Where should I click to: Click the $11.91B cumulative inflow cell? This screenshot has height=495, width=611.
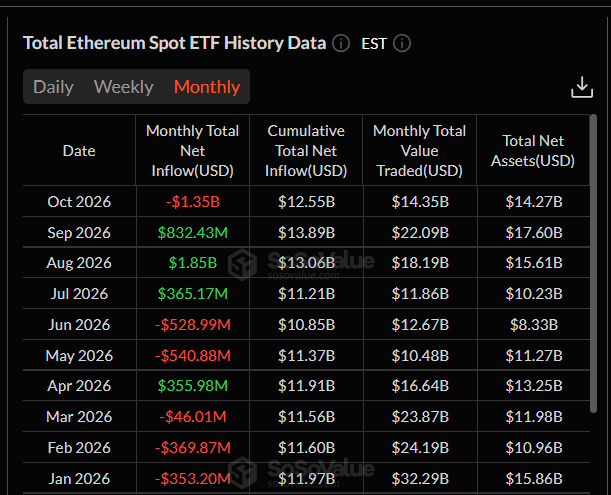[306, 385]
